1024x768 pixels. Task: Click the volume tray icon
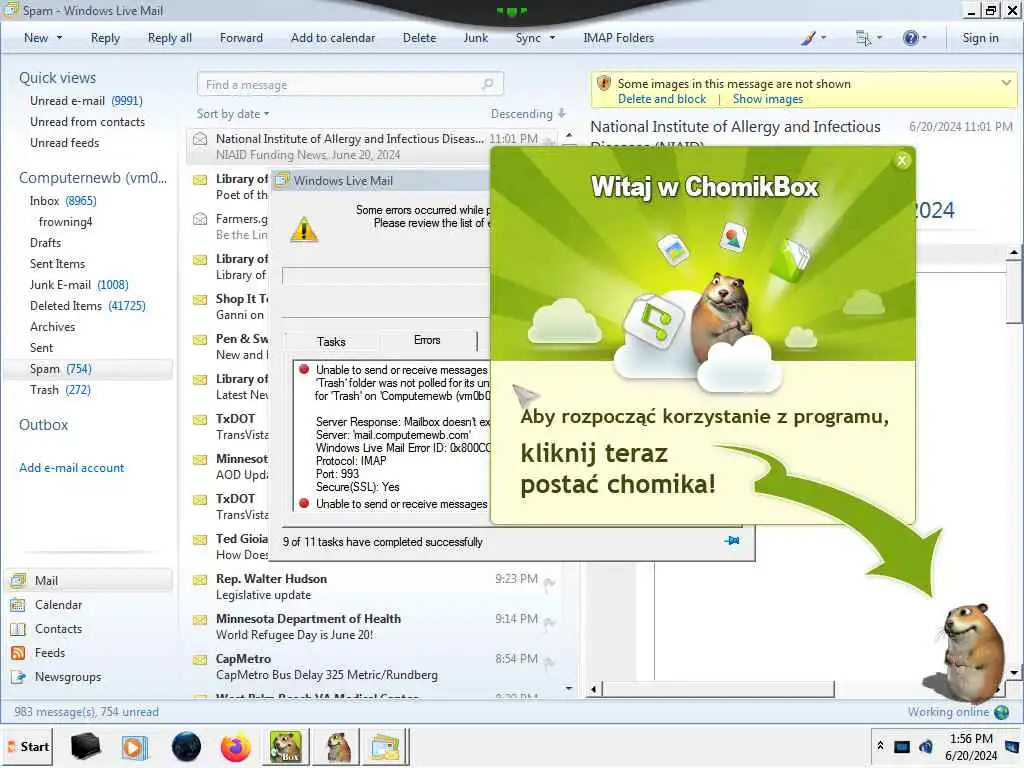925,746
